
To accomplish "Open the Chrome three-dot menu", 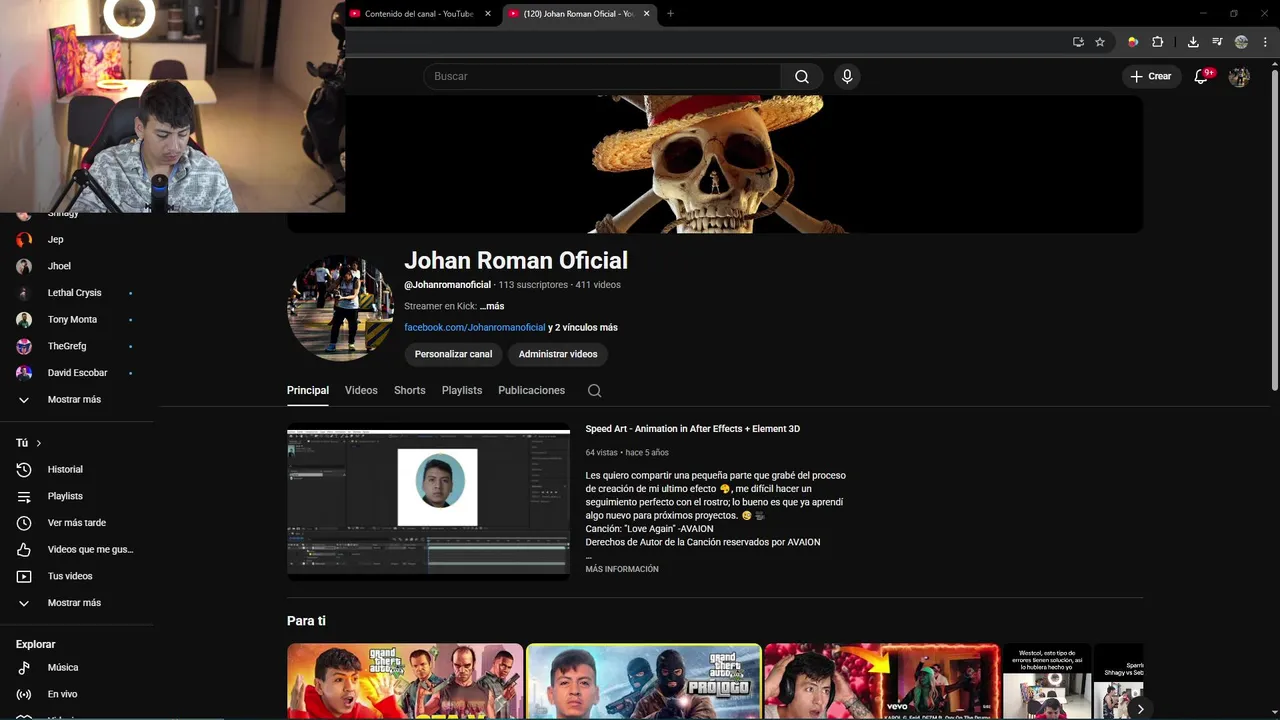I will [x=1265, y=42].
